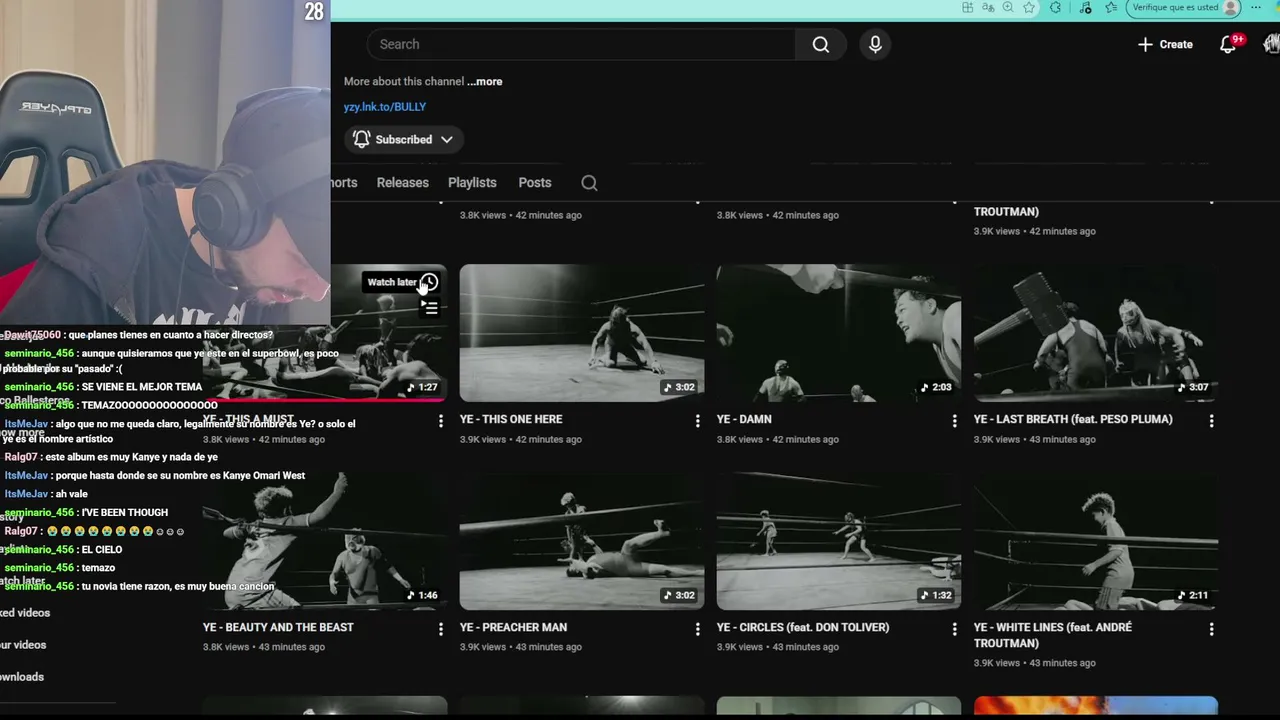Click the browser extensions puzzle icon
Image resolution: width=1280 pixels, height=720 pixels.
[x=1055, y=7]
